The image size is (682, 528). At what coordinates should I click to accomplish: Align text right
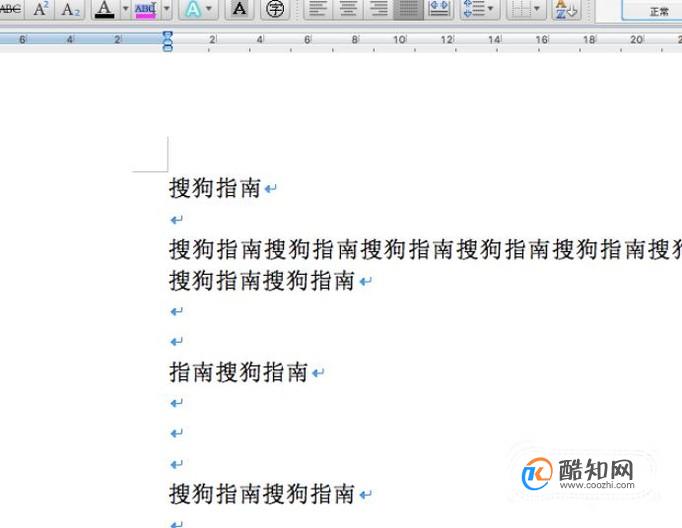(378, 9)
